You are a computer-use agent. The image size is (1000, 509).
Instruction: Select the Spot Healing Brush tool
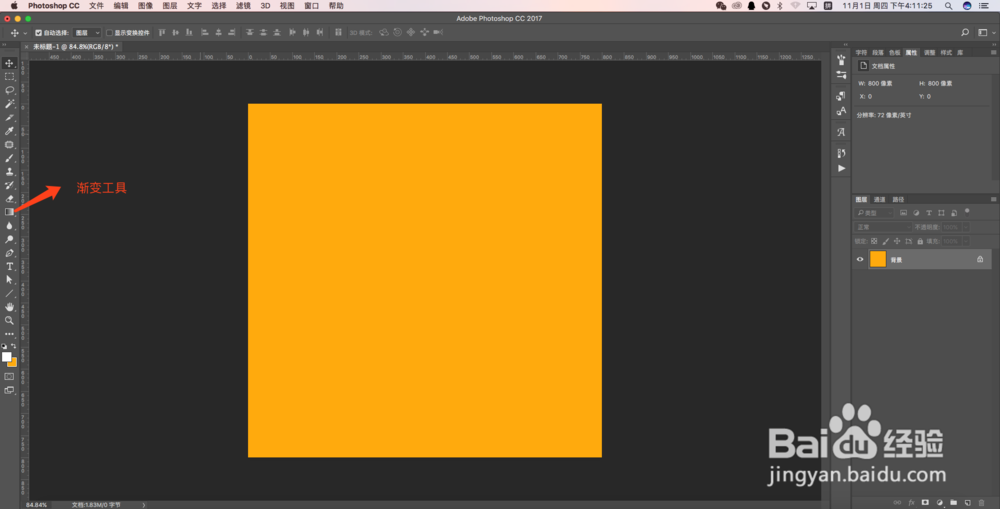tap(10, 144)
